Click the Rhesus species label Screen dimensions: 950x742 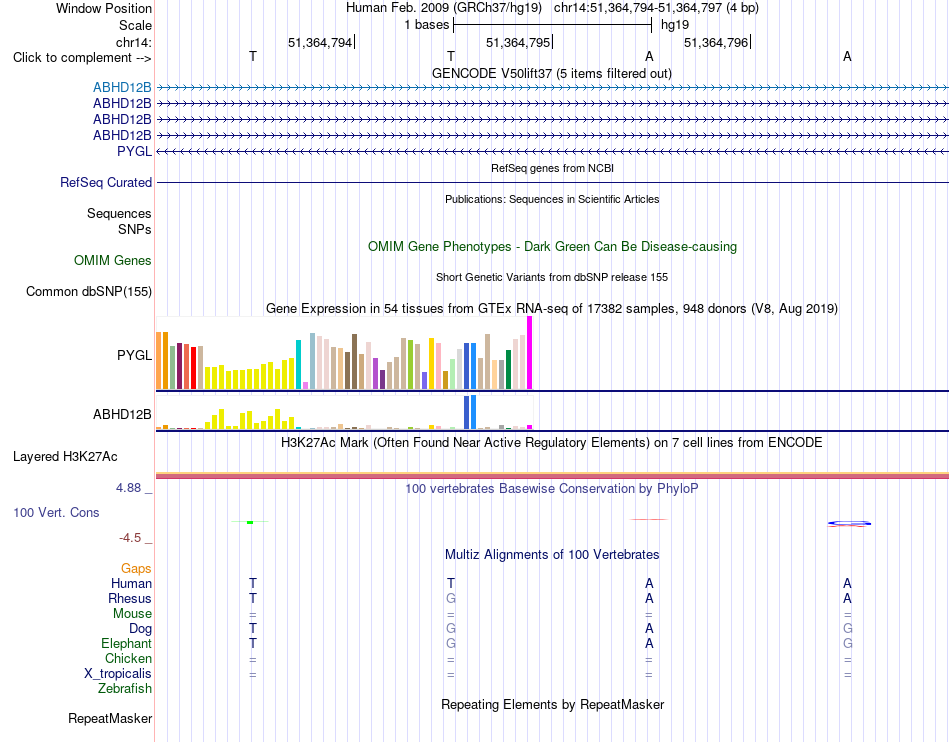point(130,598)
